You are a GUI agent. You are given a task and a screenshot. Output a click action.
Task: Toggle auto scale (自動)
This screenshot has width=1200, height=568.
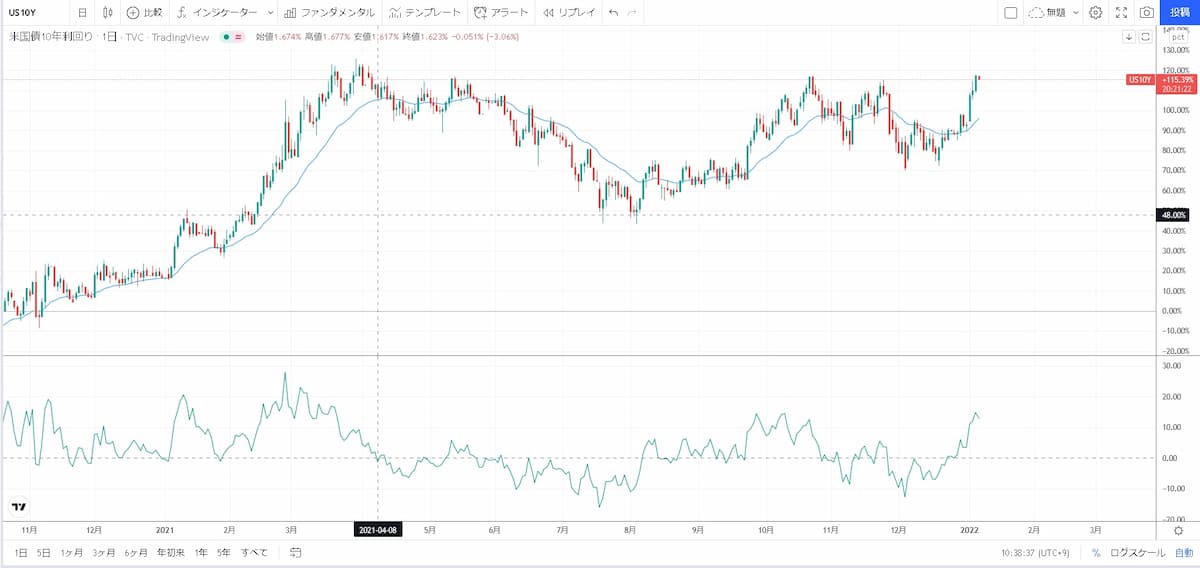tap(1183, 552)
